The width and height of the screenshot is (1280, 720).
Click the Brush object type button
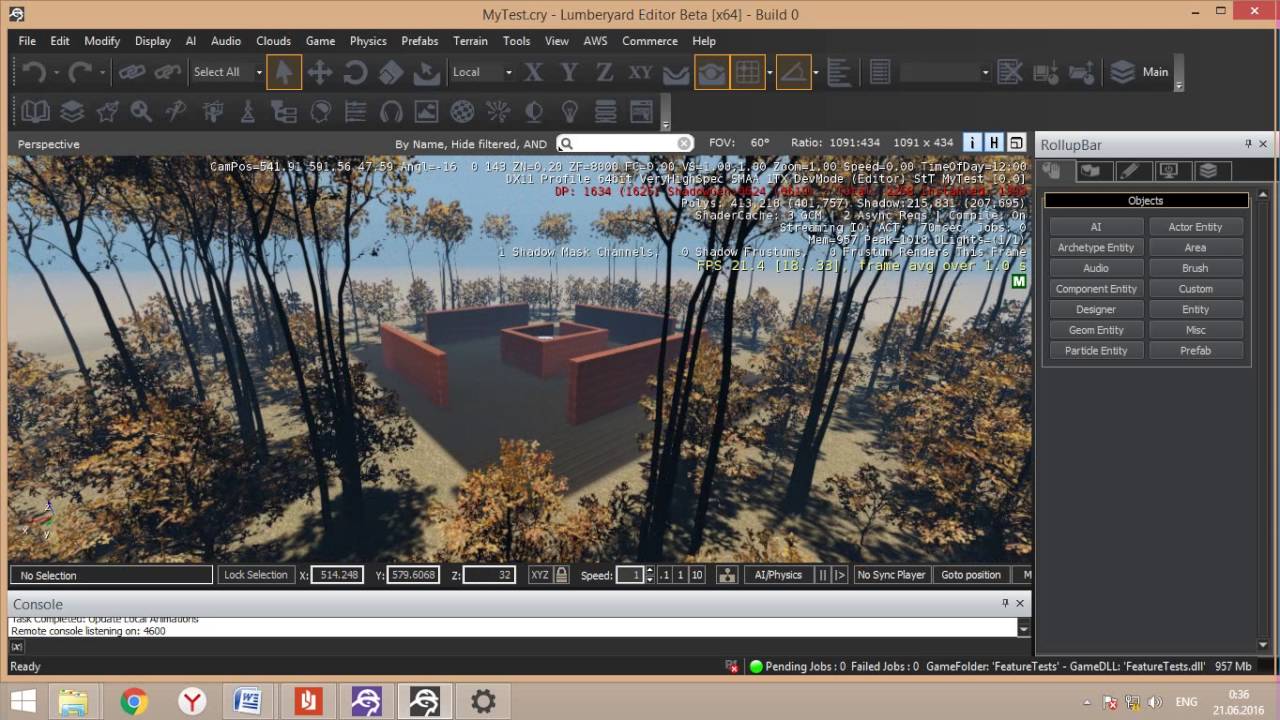(x=1195, y=268)
